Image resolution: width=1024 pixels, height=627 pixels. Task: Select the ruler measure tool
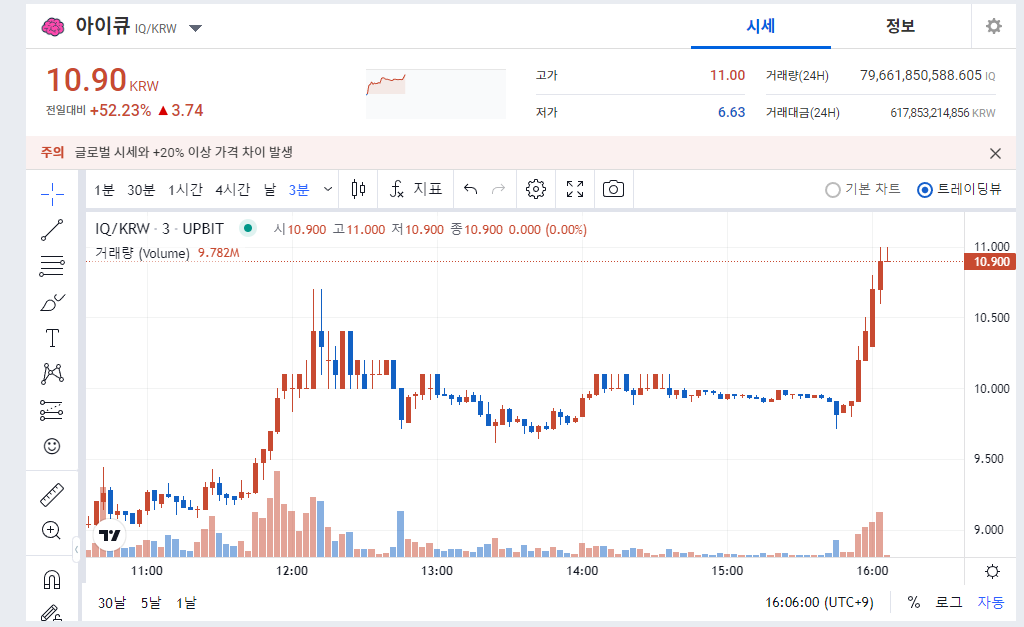[52, 495]
